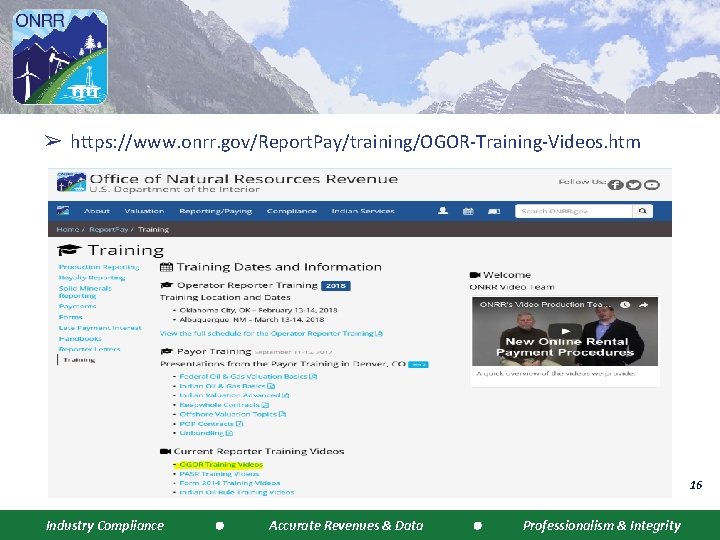Open highlighted OGOR Training Videos link
Screen dimensions: 720x540
pyautogui.click(x=221, y=464)
